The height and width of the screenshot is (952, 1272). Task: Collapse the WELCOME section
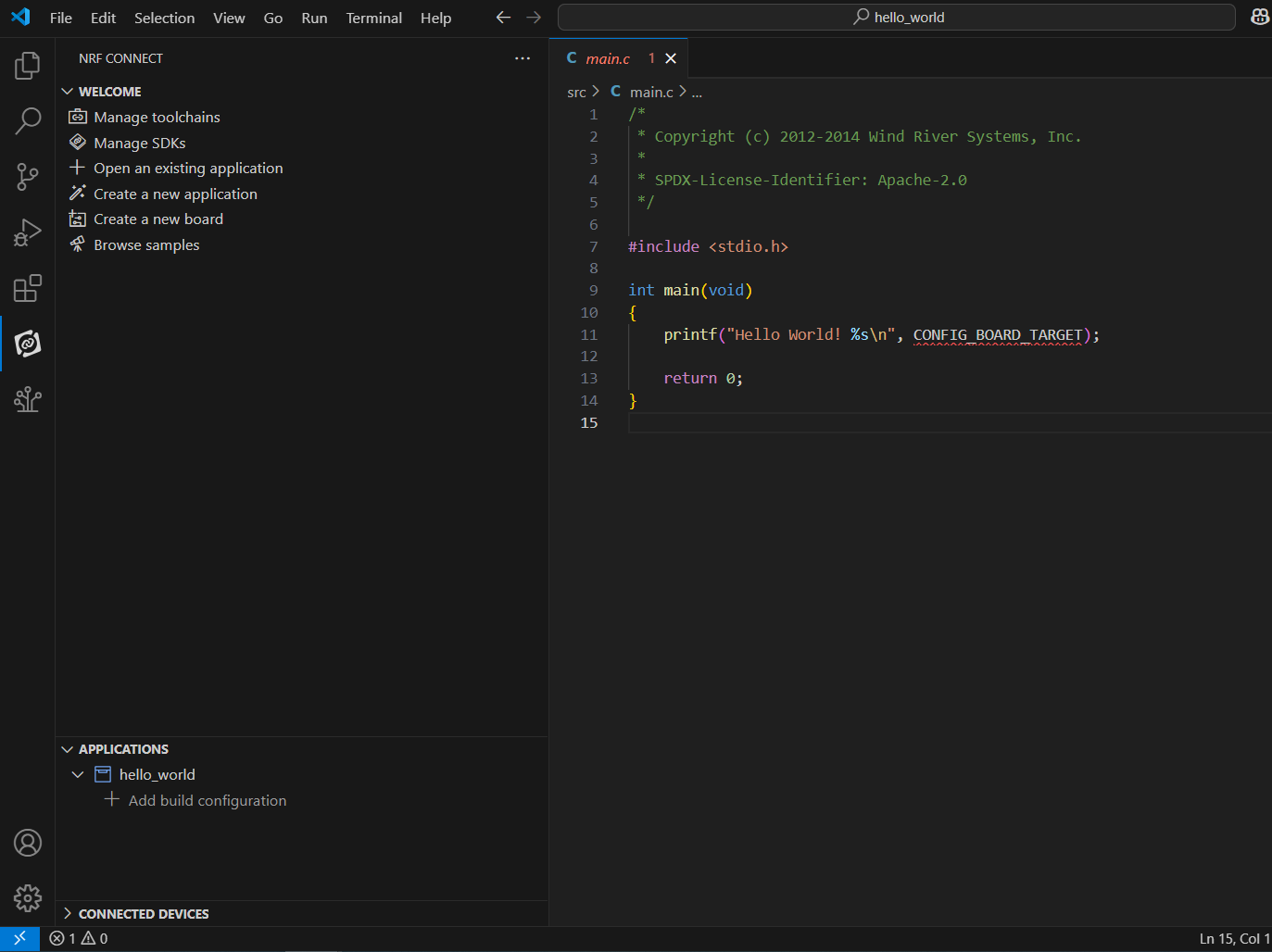67,92
